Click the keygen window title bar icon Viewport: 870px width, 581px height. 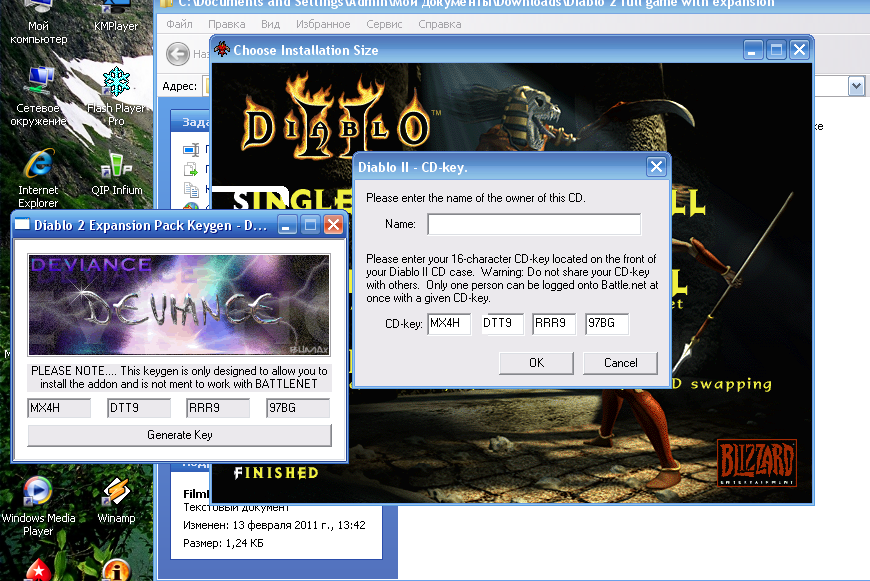pyautogui.click(x=22, y=225)
